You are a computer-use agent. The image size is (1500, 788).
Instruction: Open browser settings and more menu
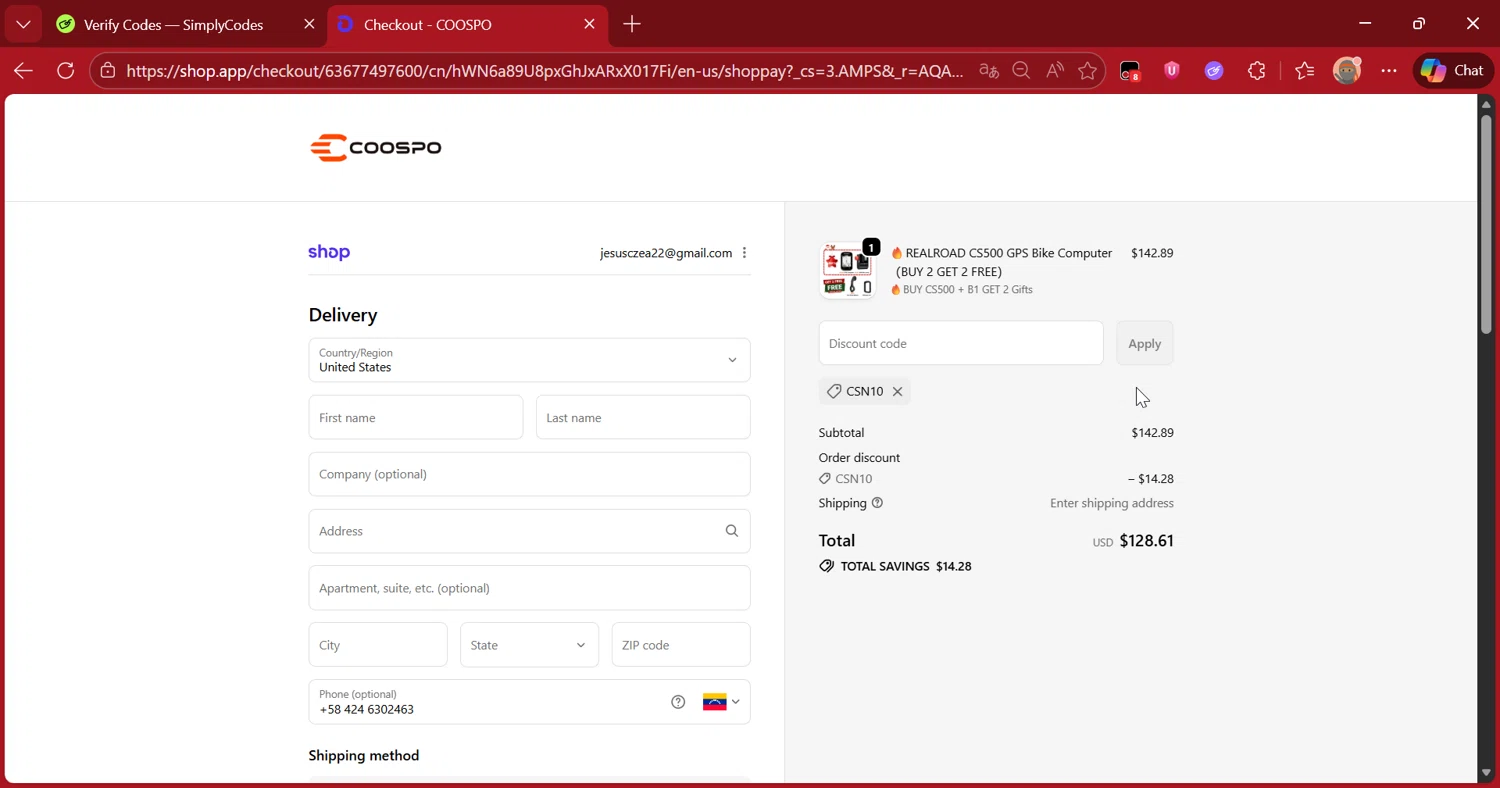(x=1389, y=71)
